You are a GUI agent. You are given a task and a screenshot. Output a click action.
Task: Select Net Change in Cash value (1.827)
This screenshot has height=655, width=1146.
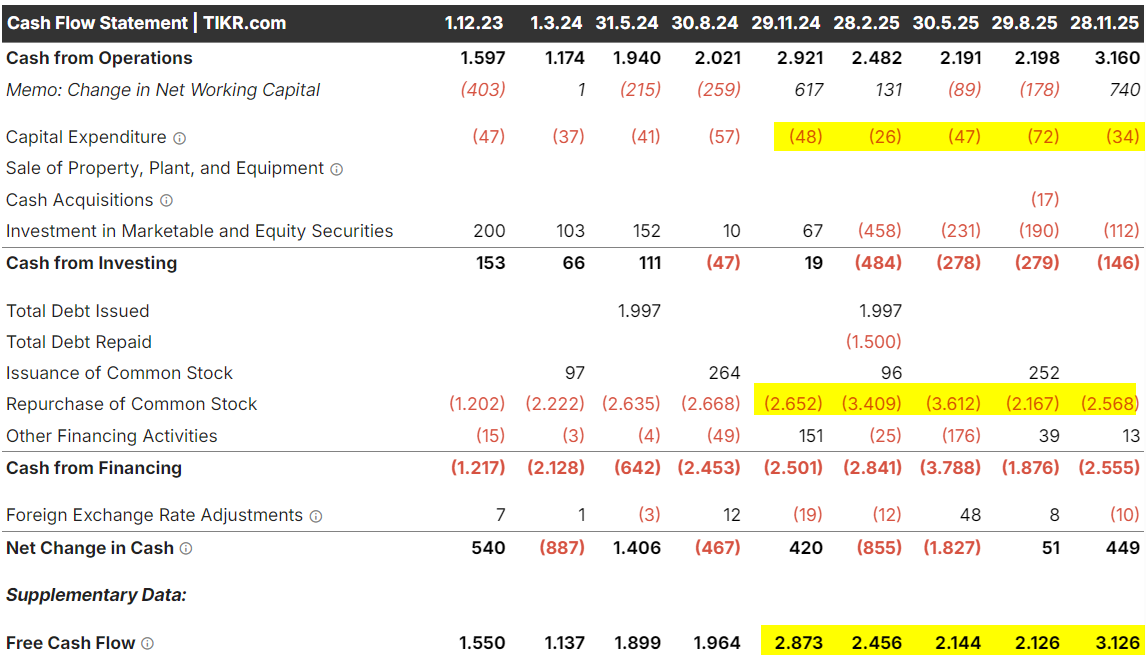(951, 548)
